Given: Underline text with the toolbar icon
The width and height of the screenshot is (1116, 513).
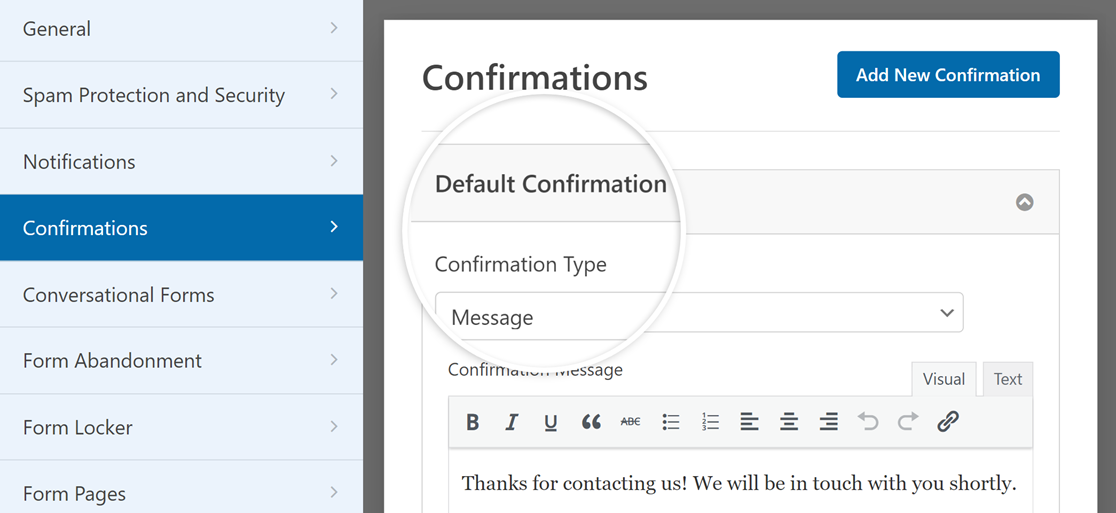Looking at the screenshot, I should [551, 422].
